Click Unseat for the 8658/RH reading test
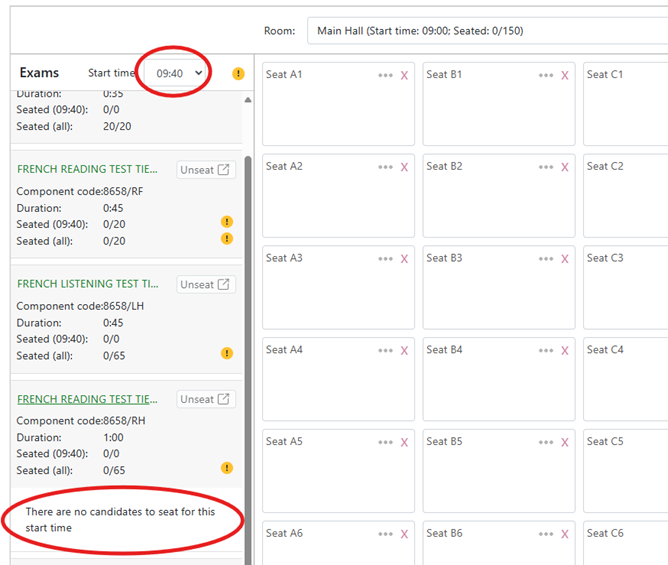This screenshot has width=668, height=565. coord(206,399)
